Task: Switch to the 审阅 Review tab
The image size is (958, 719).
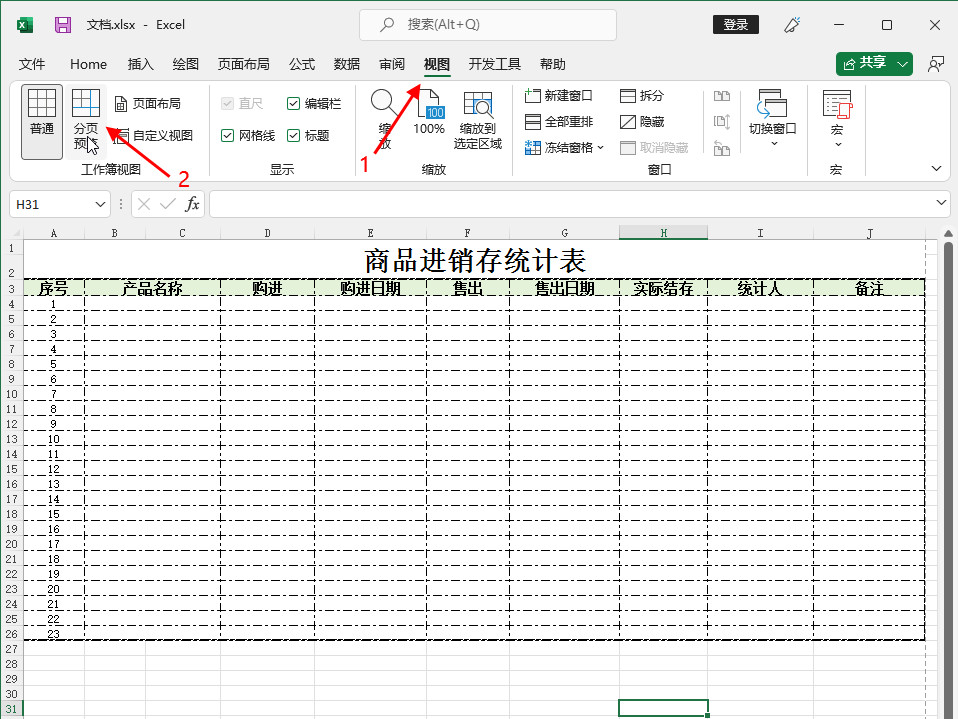Action: pos(392,64)
